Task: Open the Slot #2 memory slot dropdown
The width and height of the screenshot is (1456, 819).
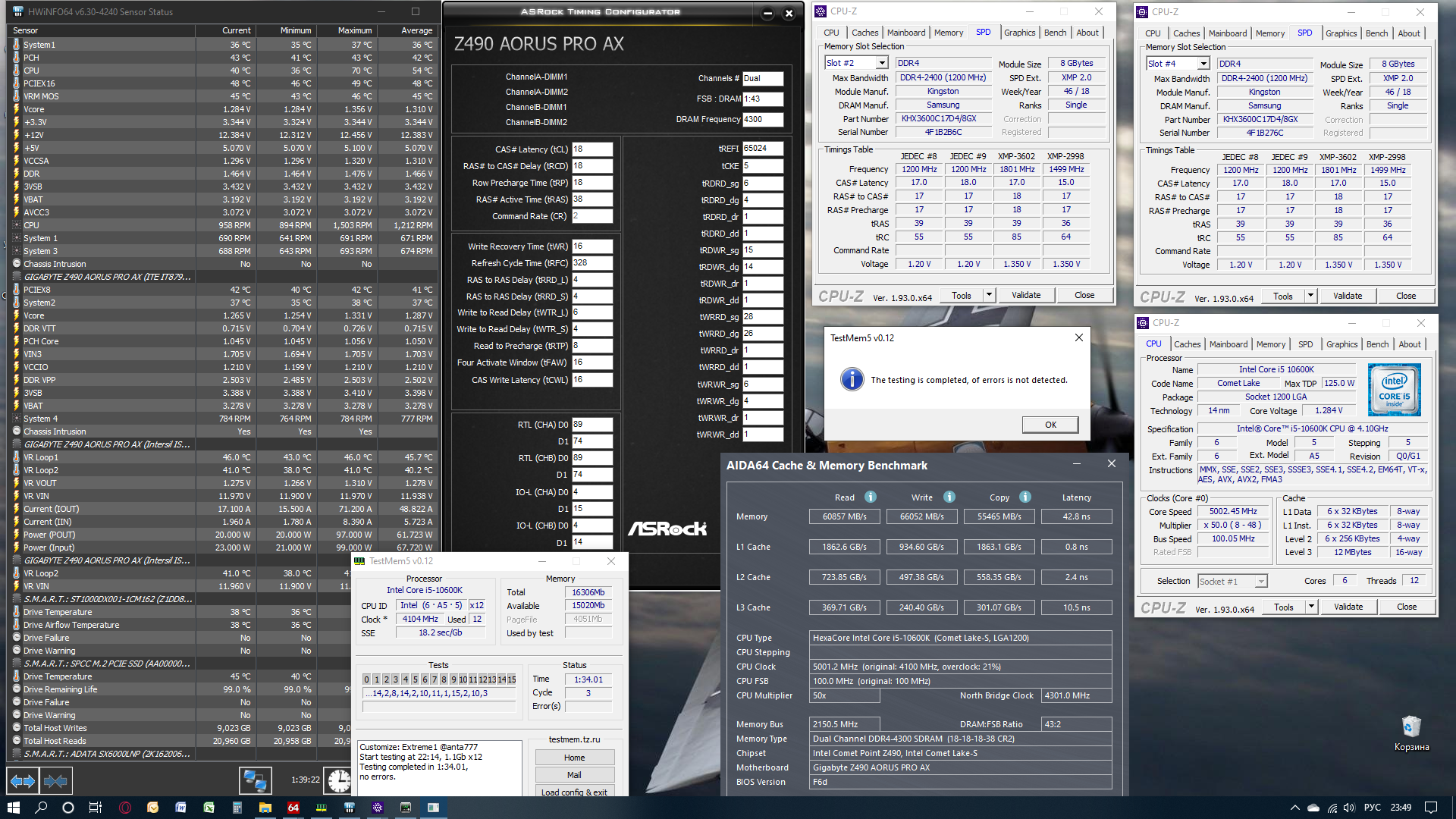Action: coord(882,63)
